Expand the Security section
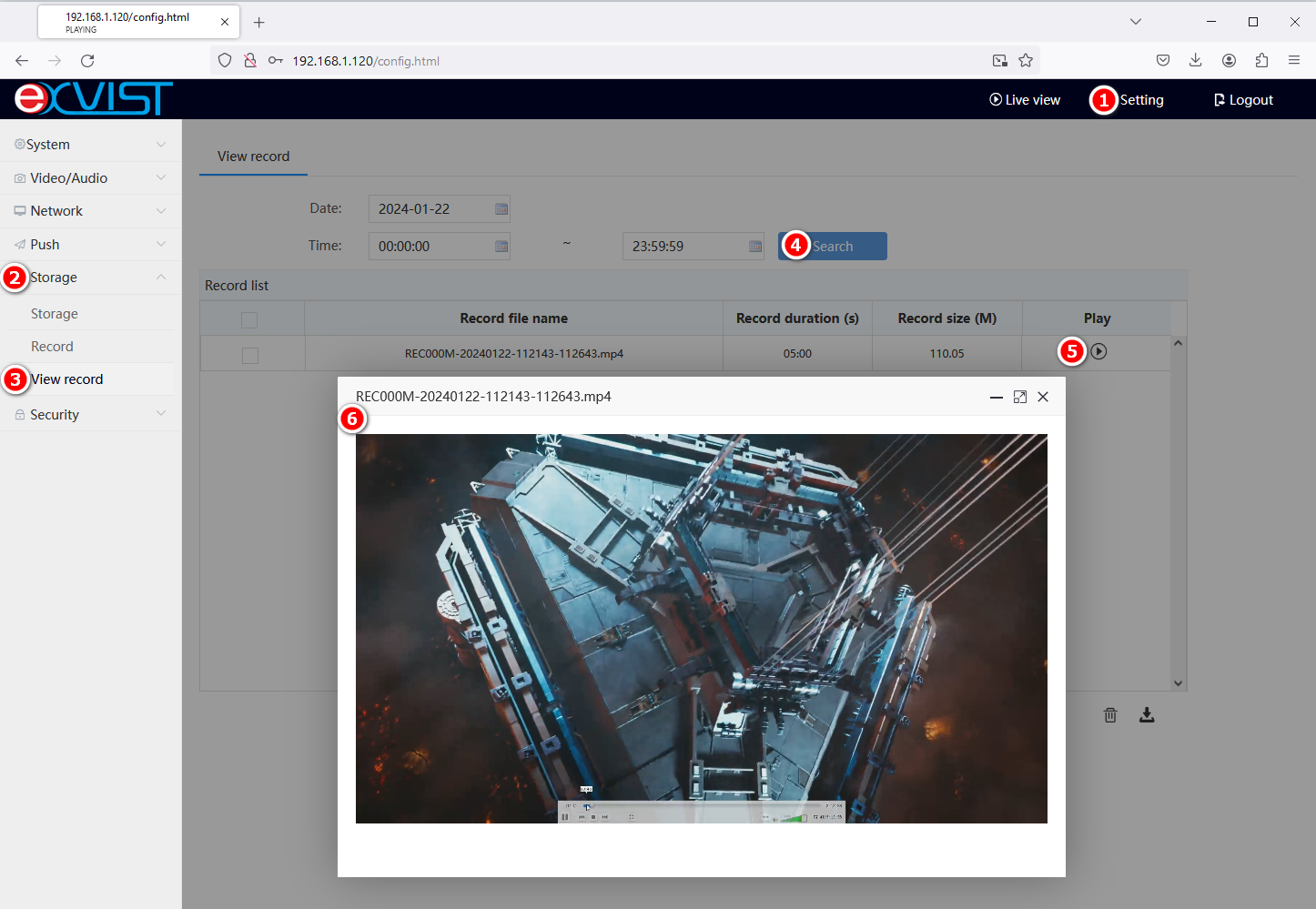The image size is (1316, 909). tap(91, 415)
